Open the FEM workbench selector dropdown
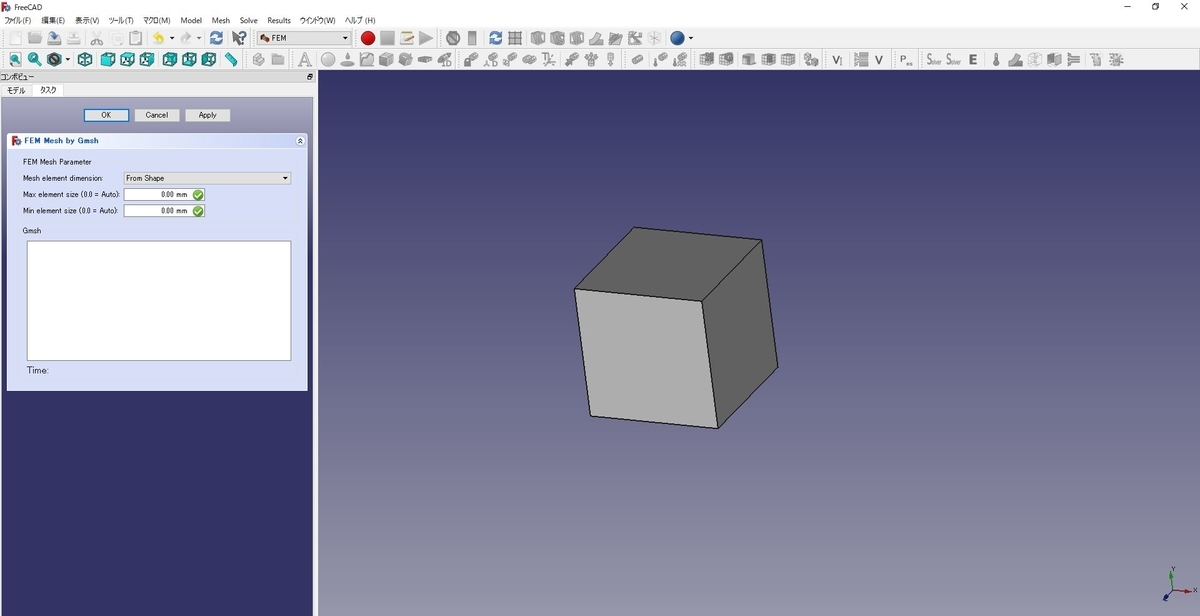This screenshot has width=1200, height=616. coord(304,38)
